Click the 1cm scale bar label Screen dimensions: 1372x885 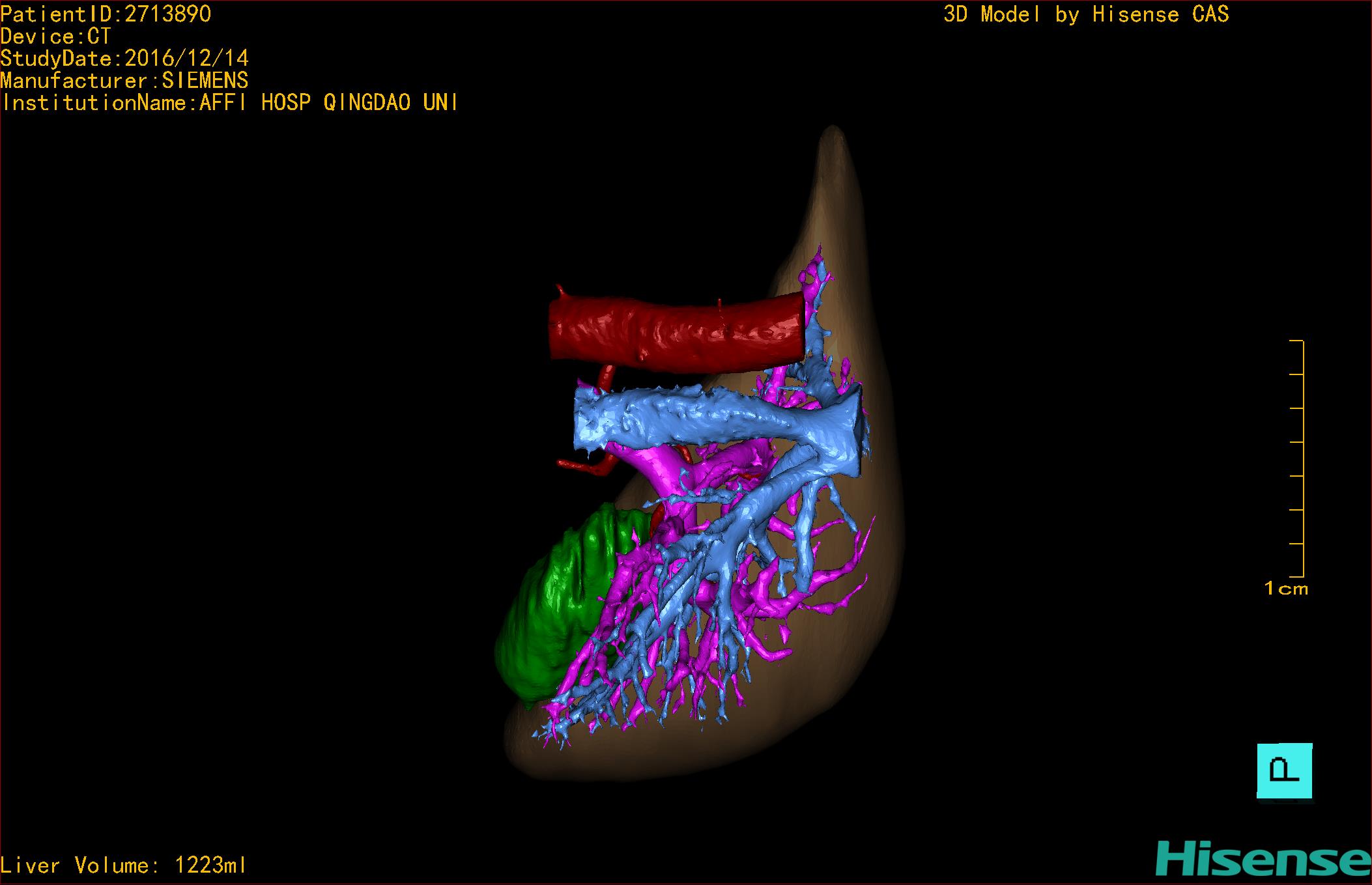pyautogui.click(x=1285, y=589)
